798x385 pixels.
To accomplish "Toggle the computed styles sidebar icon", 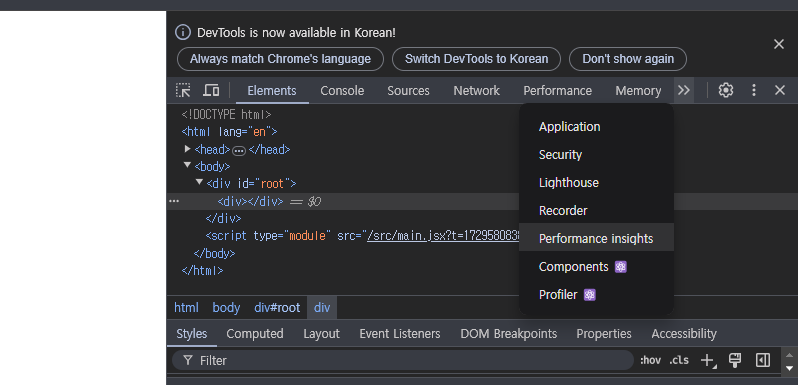I will [x=763, y=360].
